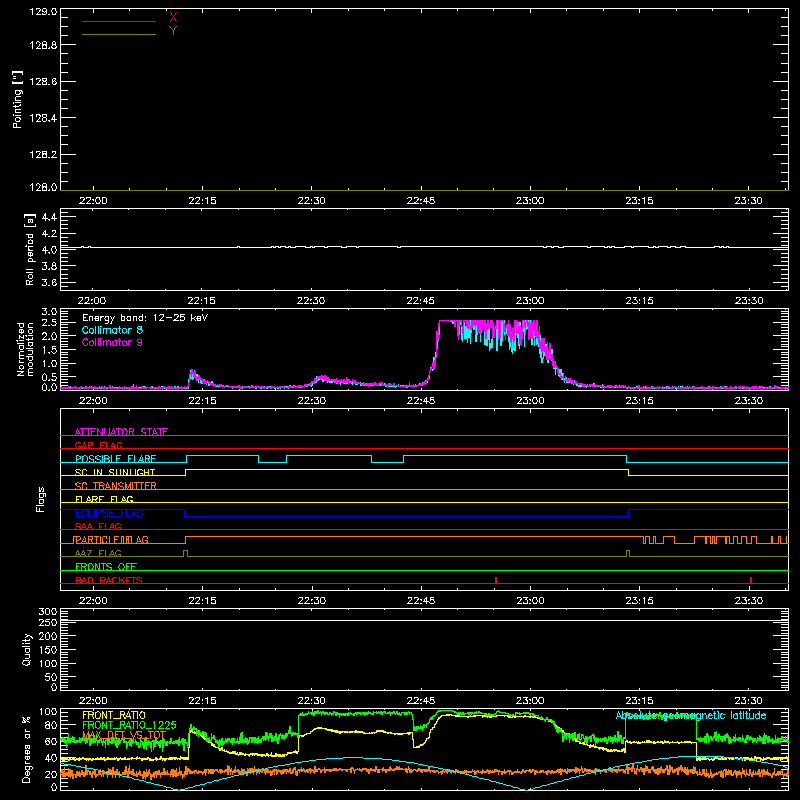800x800 pixels.
Task: Click the BAD_PACKETS label
Action: point(109,580)
